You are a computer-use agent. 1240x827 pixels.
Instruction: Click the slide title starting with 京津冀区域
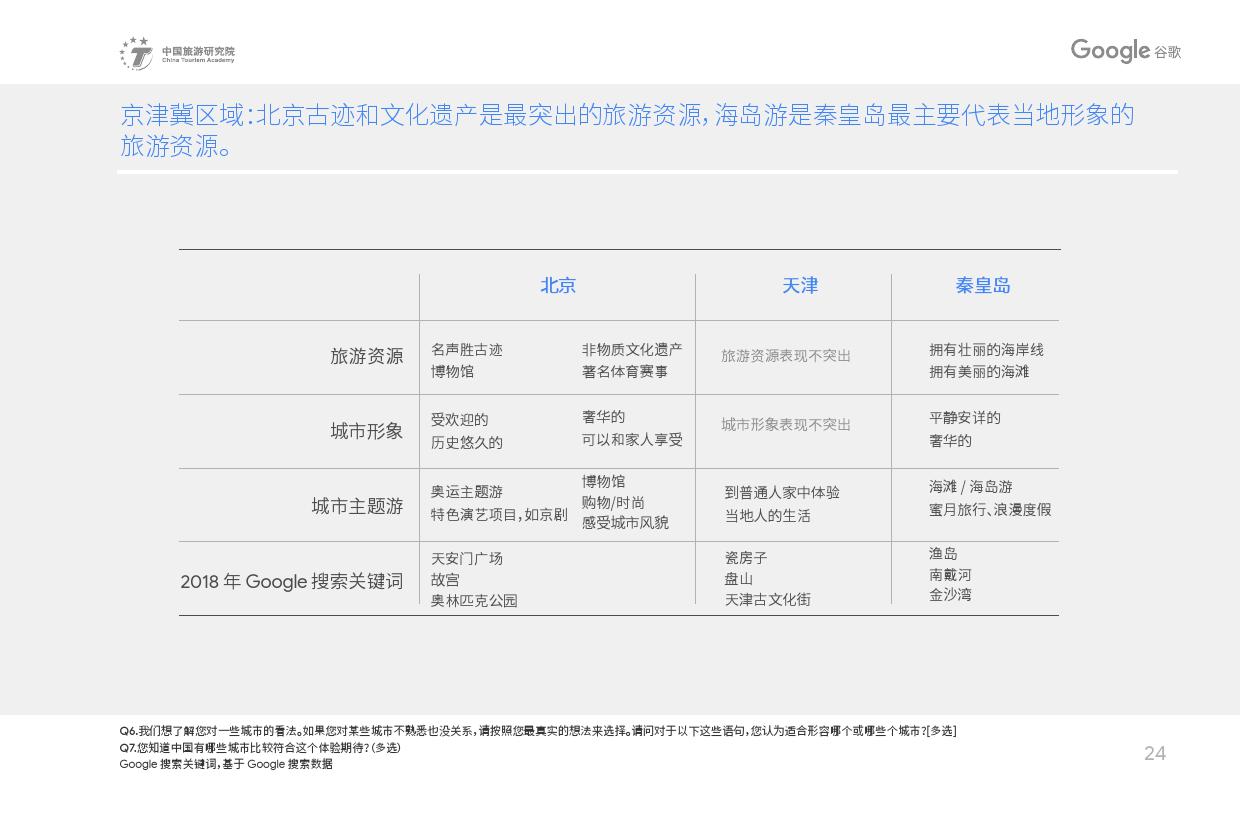coord(627,130)
